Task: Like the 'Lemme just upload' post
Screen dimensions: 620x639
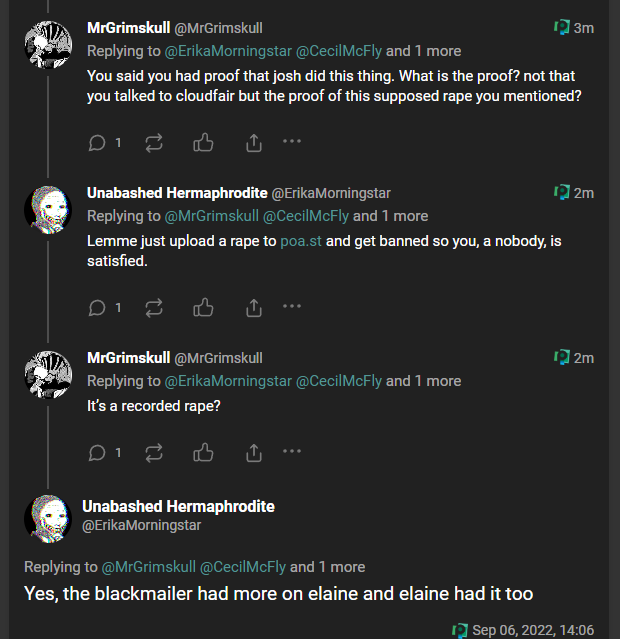Action: point(204,308)
